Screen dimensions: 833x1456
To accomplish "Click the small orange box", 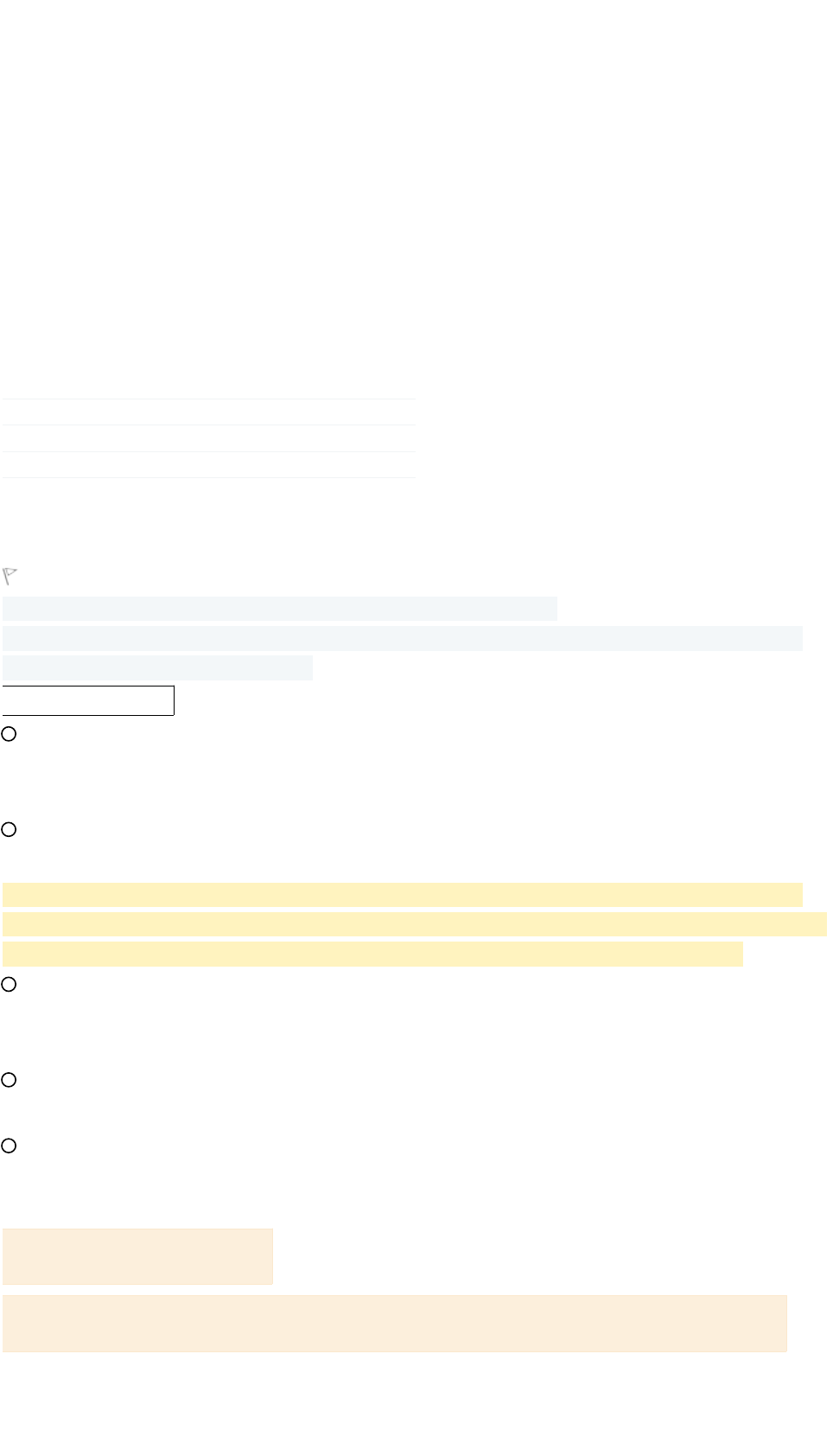I will (x=137, y=1256).
